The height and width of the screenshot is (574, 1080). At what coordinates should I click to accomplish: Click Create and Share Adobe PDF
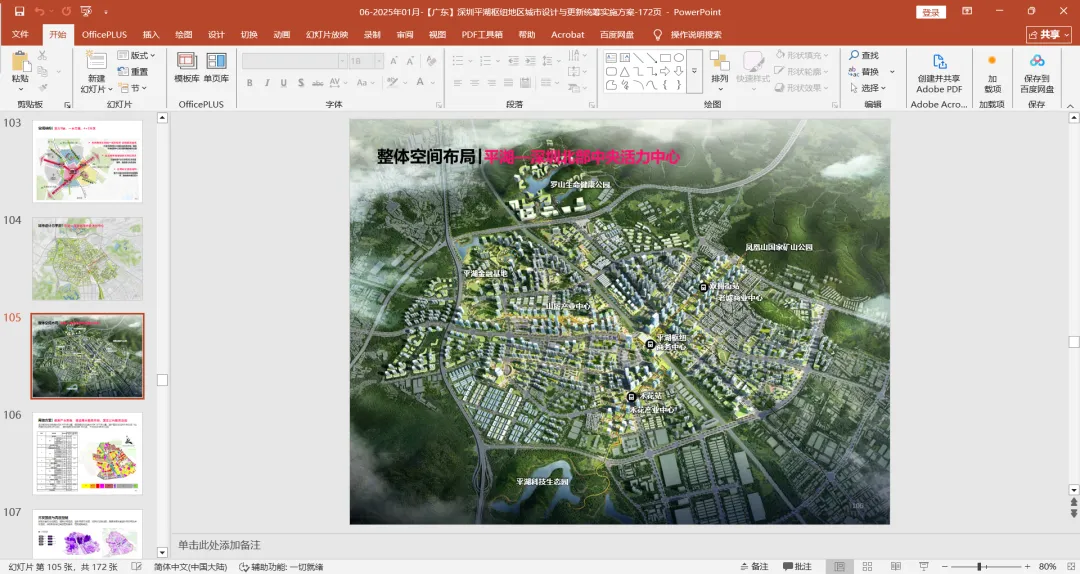[x=939, y=74]
